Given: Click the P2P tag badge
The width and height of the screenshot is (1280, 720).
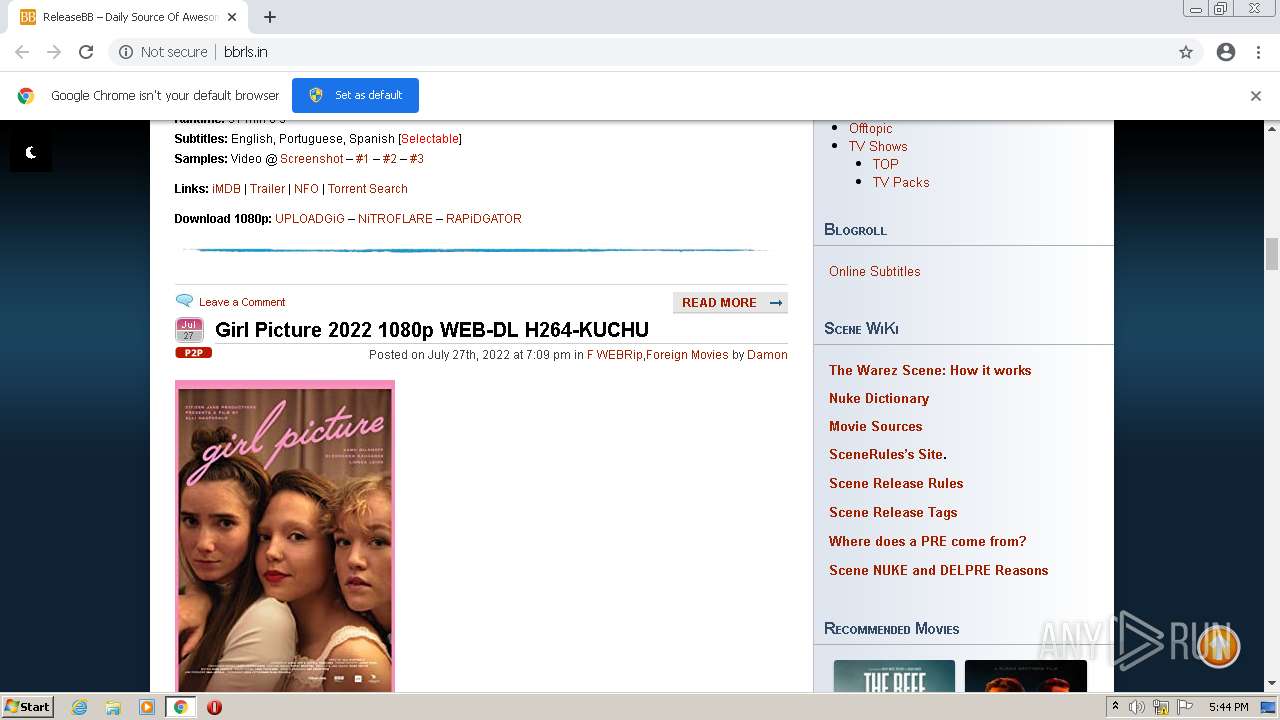Looking at the screenshot, I should 193,353.
